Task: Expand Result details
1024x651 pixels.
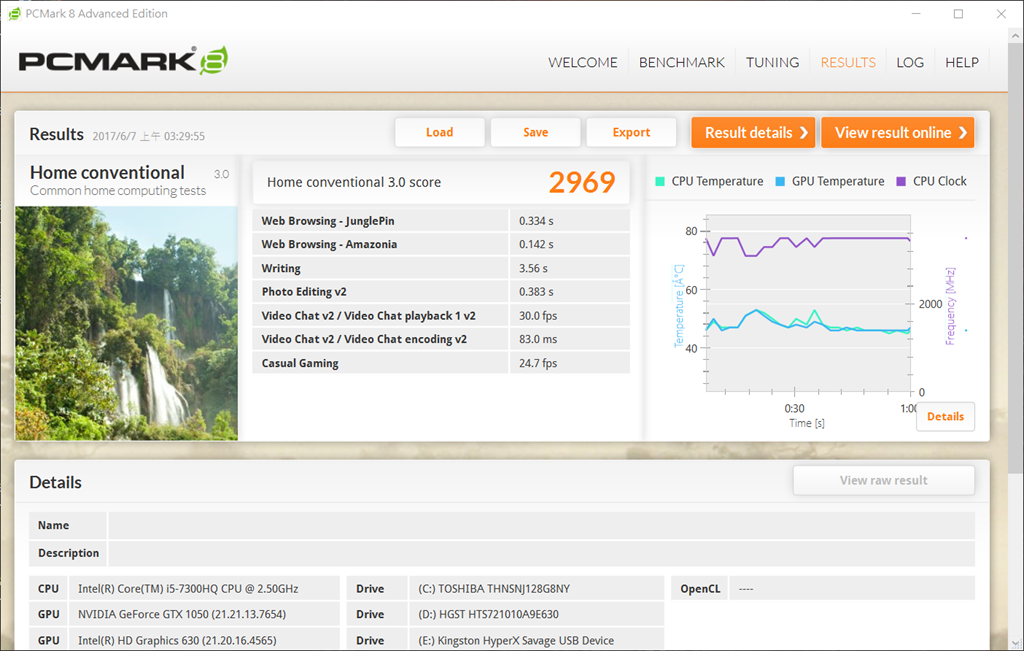Action: [753, 132]
